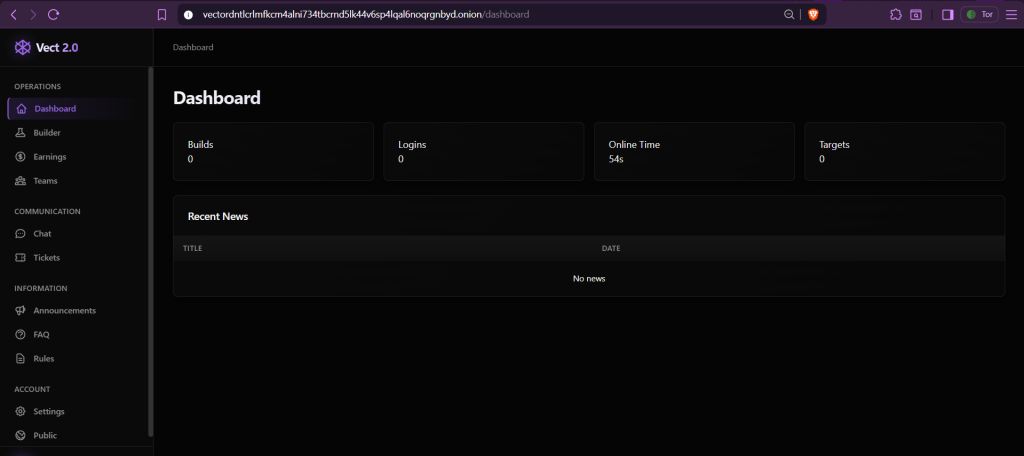Go to the Tickets page
Screen dimensions: 1024x456
tap(46, 258)
